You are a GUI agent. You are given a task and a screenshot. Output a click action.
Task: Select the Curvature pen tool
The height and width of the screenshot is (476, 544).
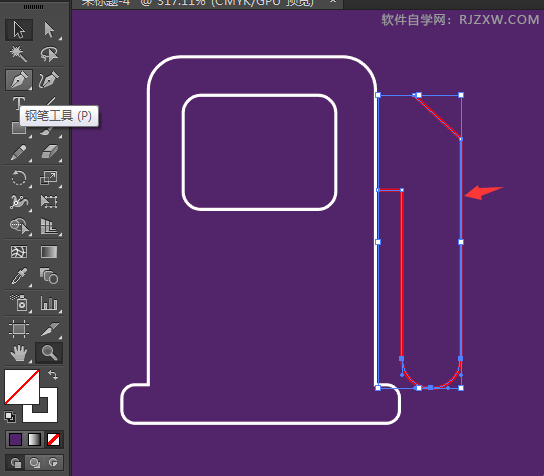click(x=49, y=80)
